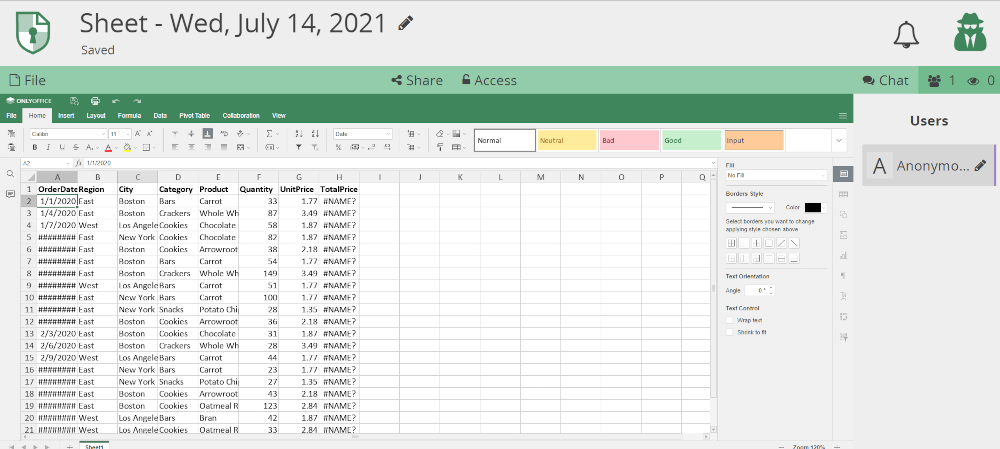This screenshot has width=1000, height=449.
Task: Toggle italic formatting
Action: [x=48, y=147]
